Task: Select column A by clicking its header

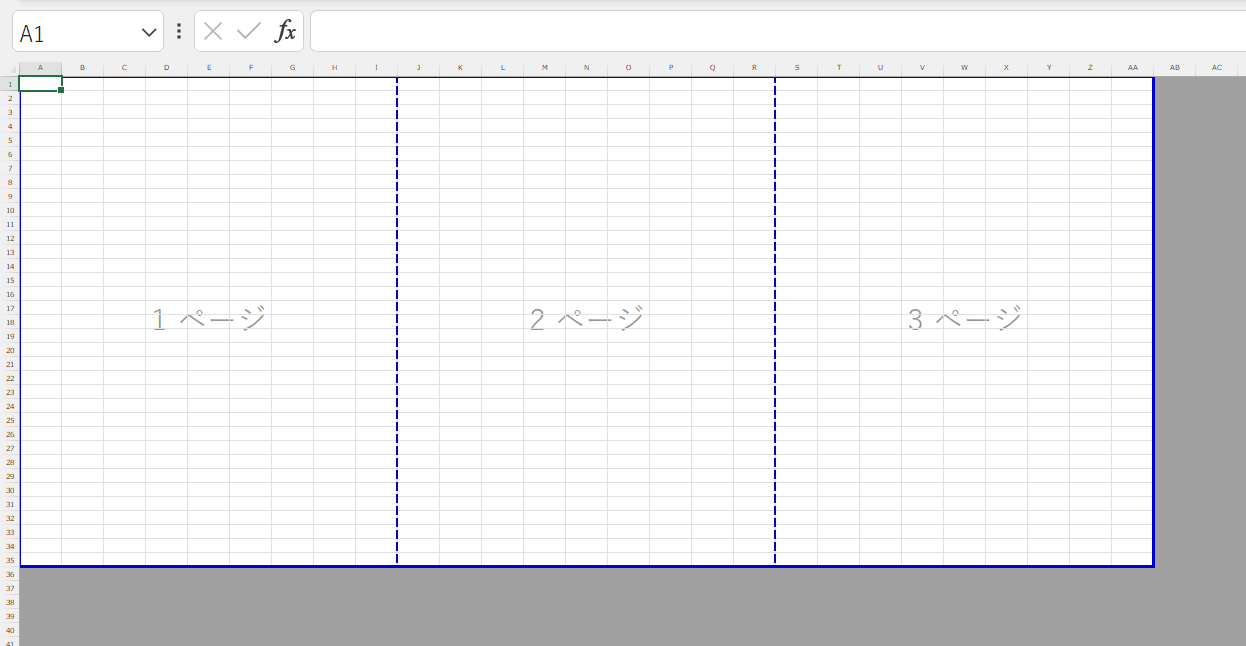Action: pos(40,68)
